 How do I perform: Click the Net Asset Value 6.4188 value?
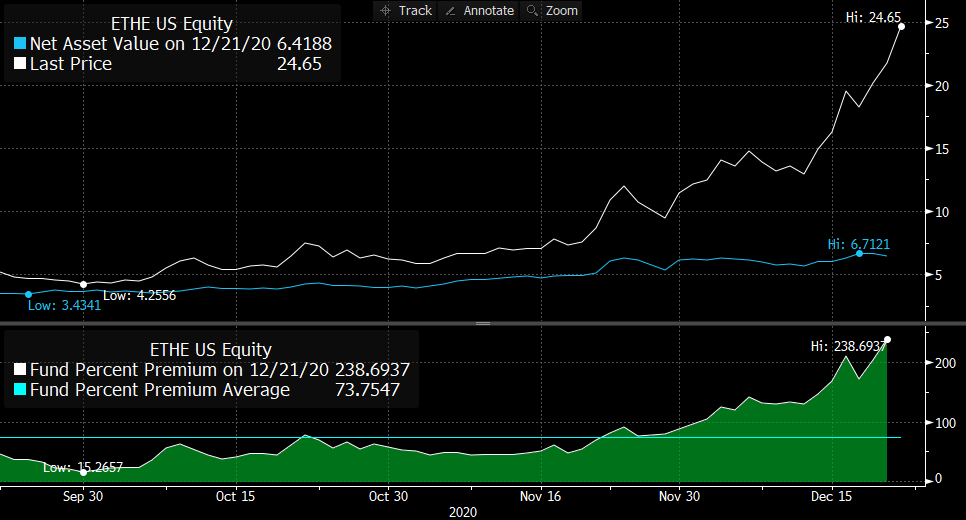click(x=304, y=44)
